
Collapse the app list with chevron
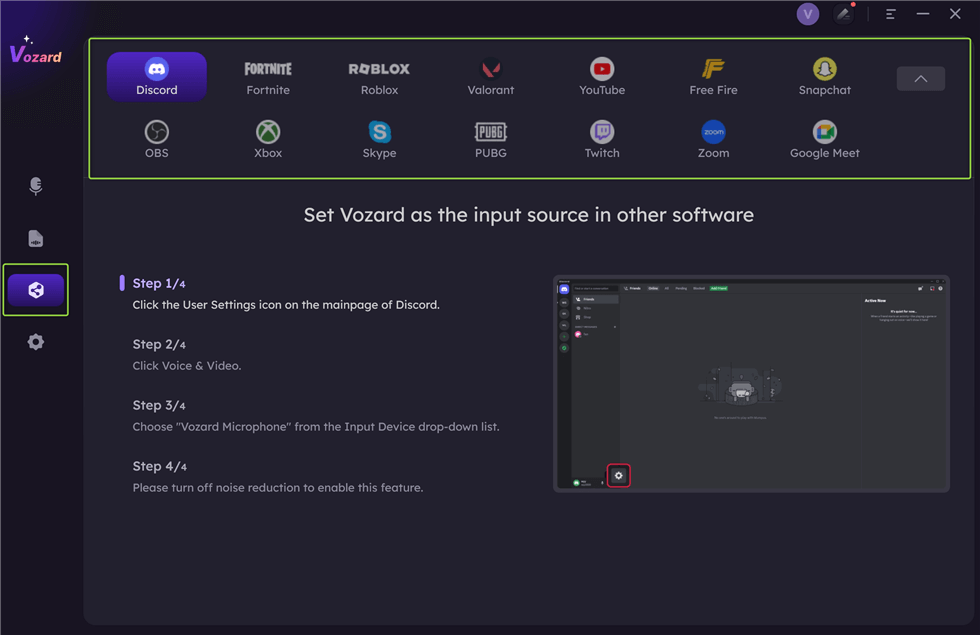(920, 79)
